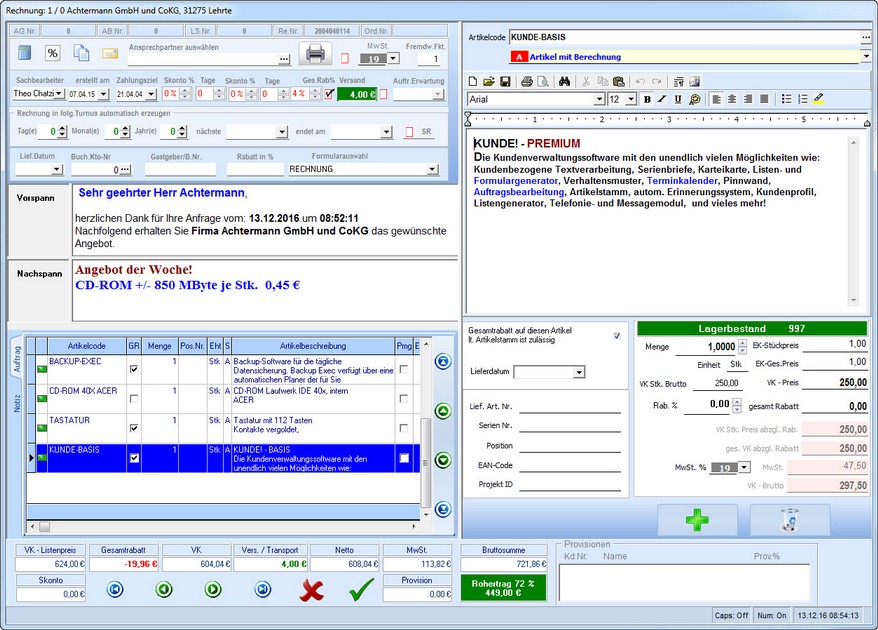Open Sachbearbeiter dropdown
Viewport: 878px width, 630px height.
pyautogui.click(x=59, y=94)
